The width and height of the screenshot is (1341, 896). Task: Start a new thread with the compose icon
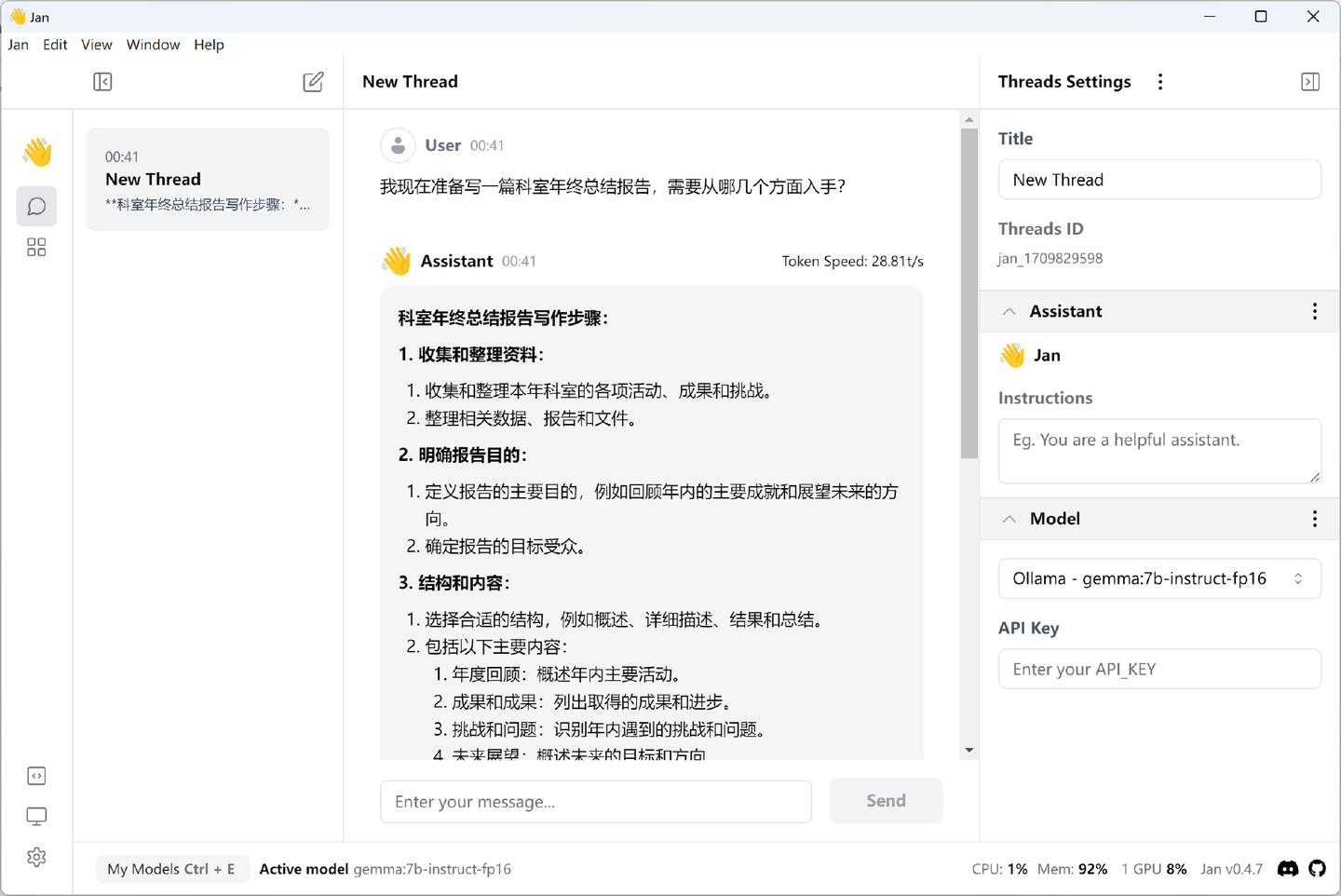coord(313,82)
